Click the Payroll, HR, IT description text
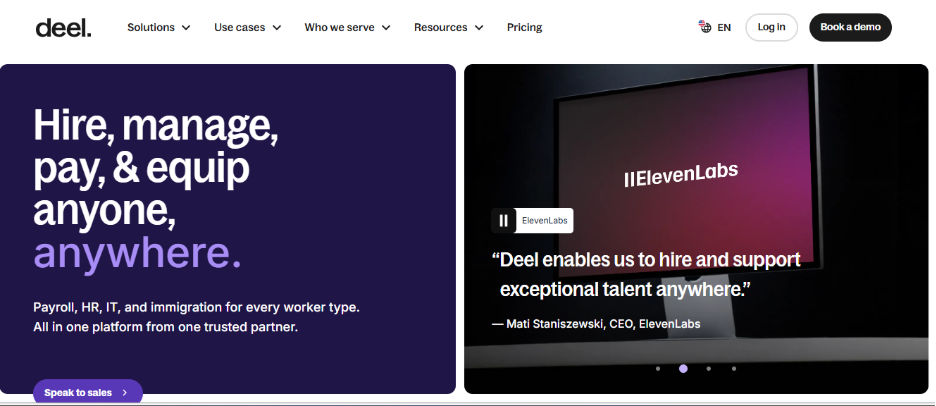 tap(196, 318)
